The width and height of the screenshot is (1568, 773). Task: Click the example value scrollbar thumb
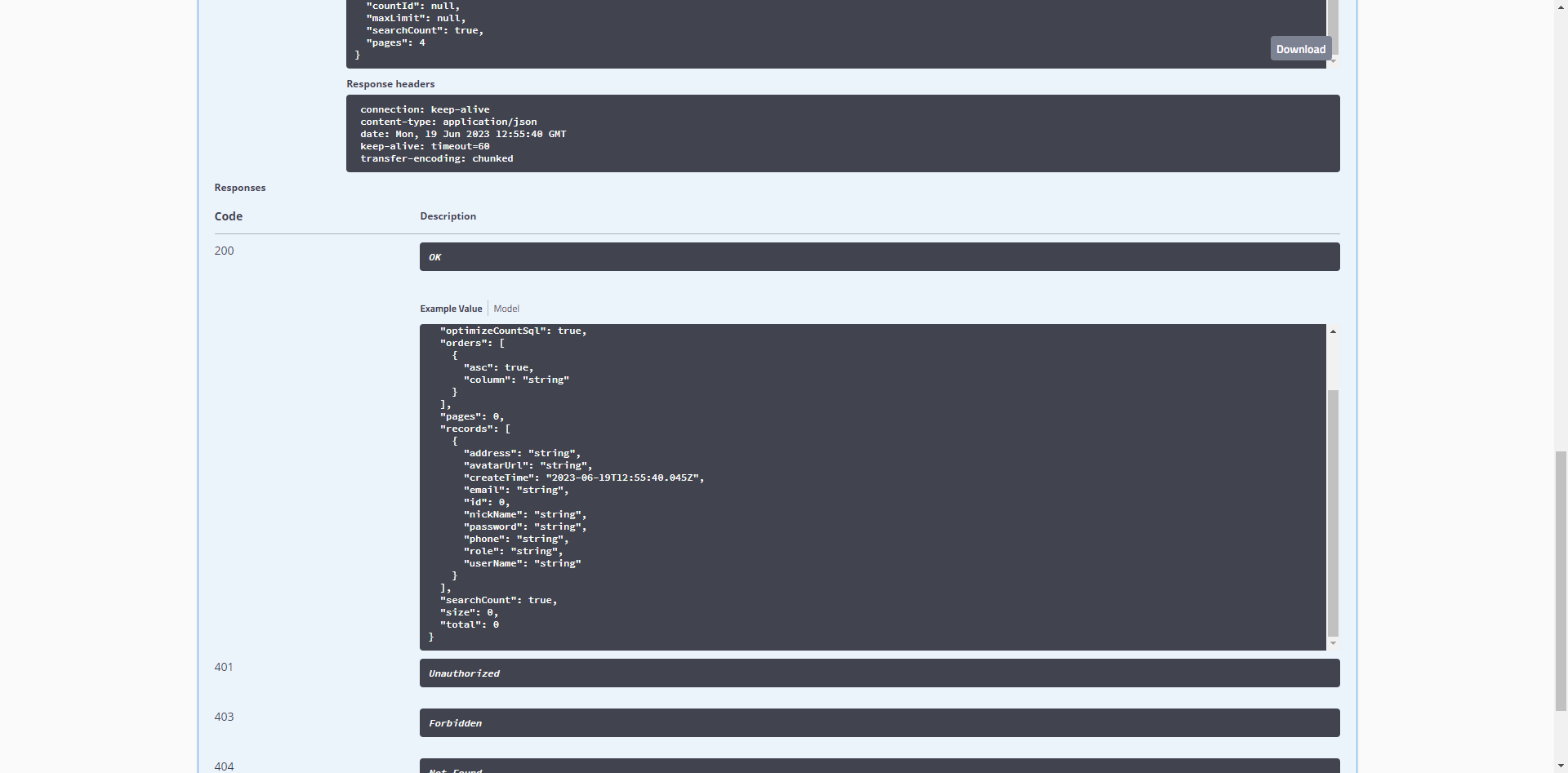point(1333,512)
